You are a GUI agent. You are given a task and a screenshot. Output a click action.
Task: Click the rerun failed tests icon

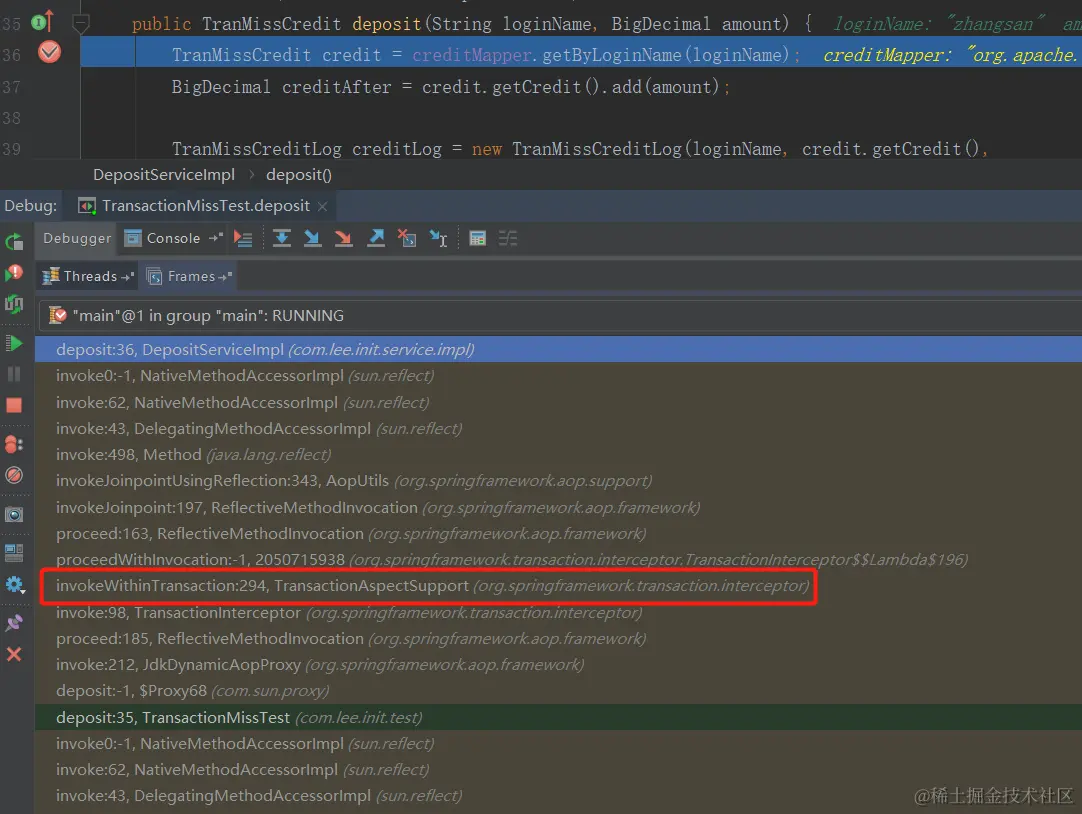[14, 273]
